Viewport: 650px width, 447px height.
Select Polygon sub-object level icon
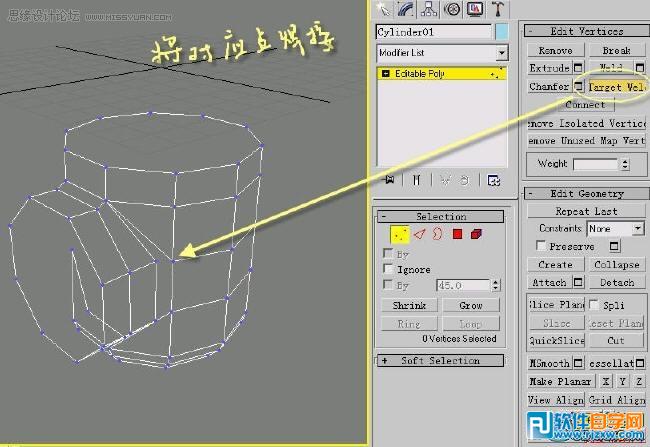pos(457,234)
